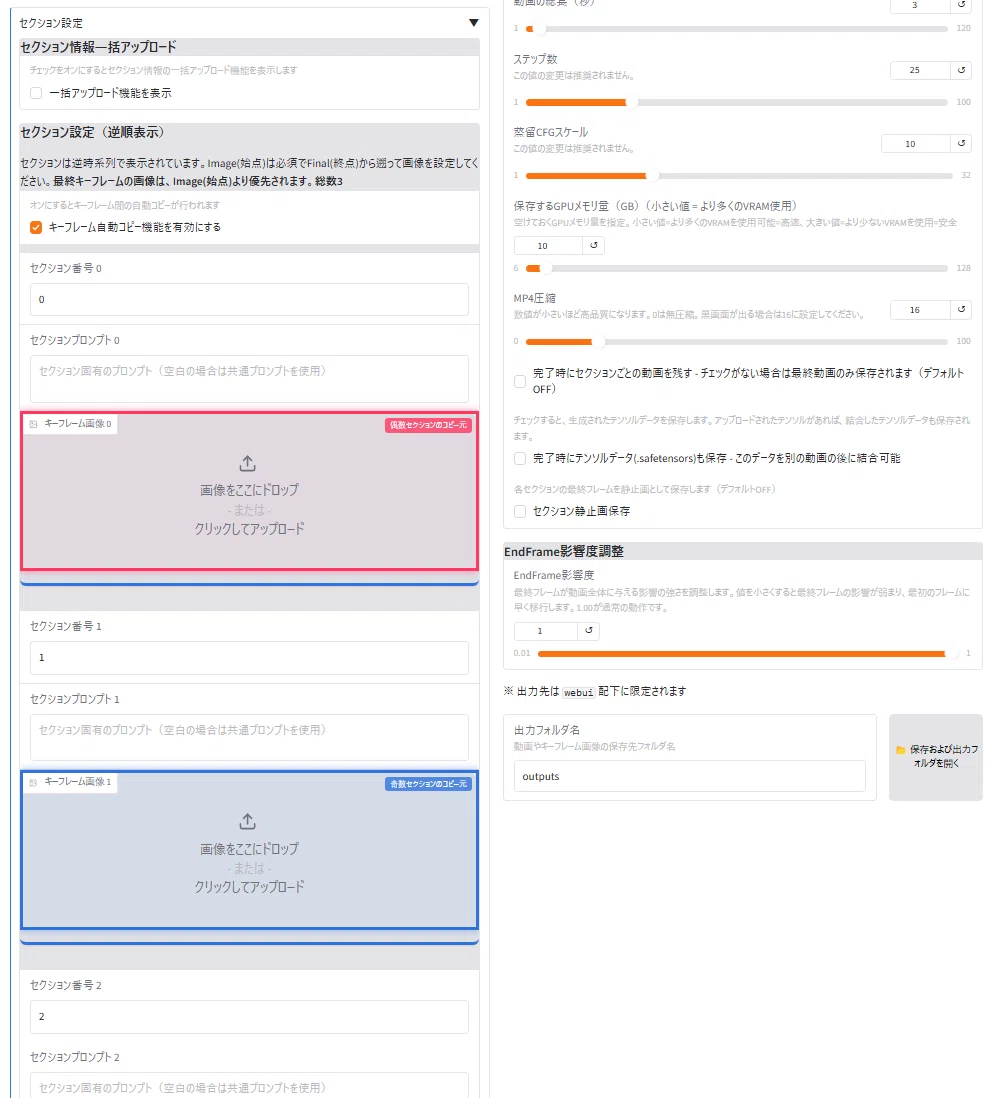Reset the EndFrame影響度 value
Viewport: 989px width, 1098px height.
click(x=588, y=631)
